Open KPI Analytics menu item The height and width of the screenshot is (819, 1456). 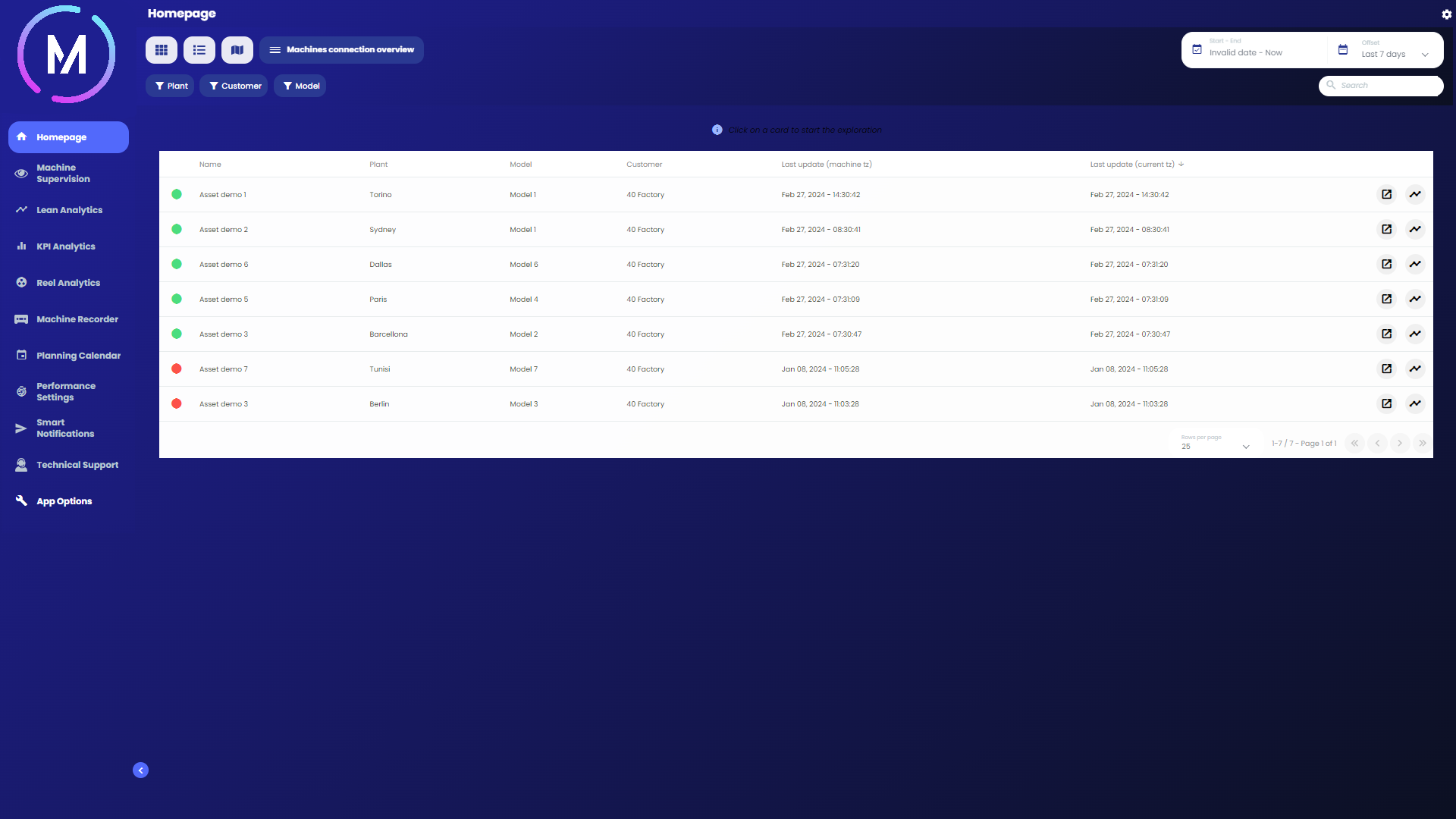[66, 246]
